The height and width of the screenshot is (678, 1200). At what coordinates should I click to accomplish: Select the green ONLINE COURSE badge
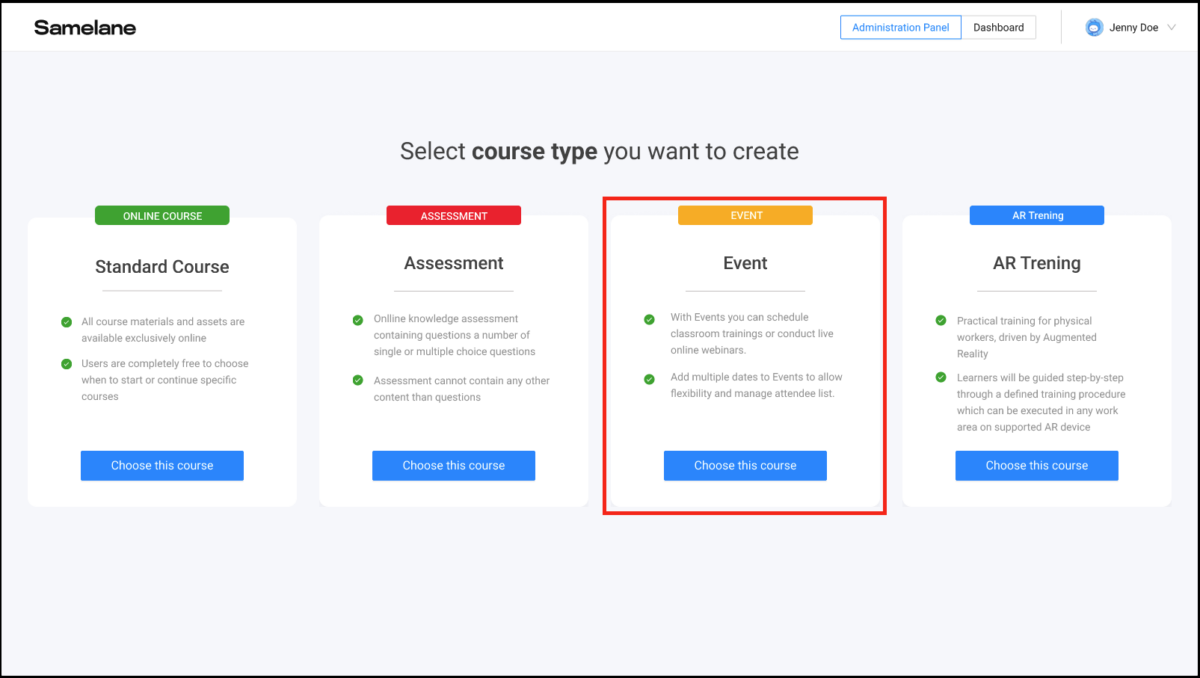point(162,214)
